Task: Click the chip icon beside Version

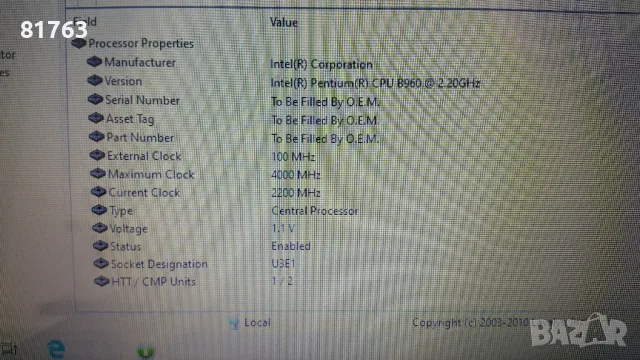Action: point(95,80)
